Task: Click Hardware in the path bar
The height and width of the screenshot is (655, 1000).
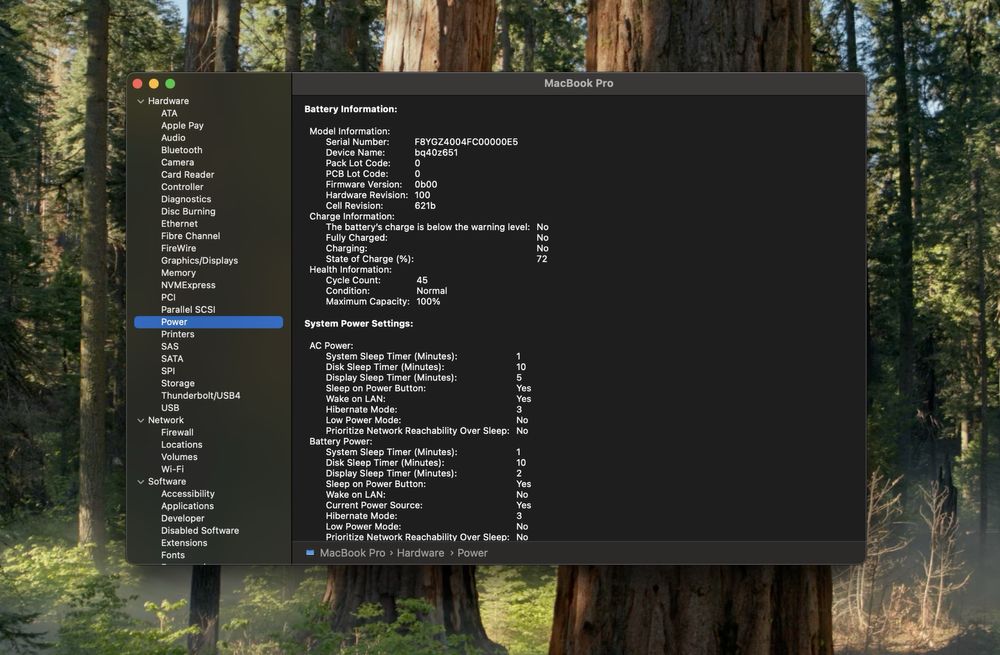Action: click(420, 553)
